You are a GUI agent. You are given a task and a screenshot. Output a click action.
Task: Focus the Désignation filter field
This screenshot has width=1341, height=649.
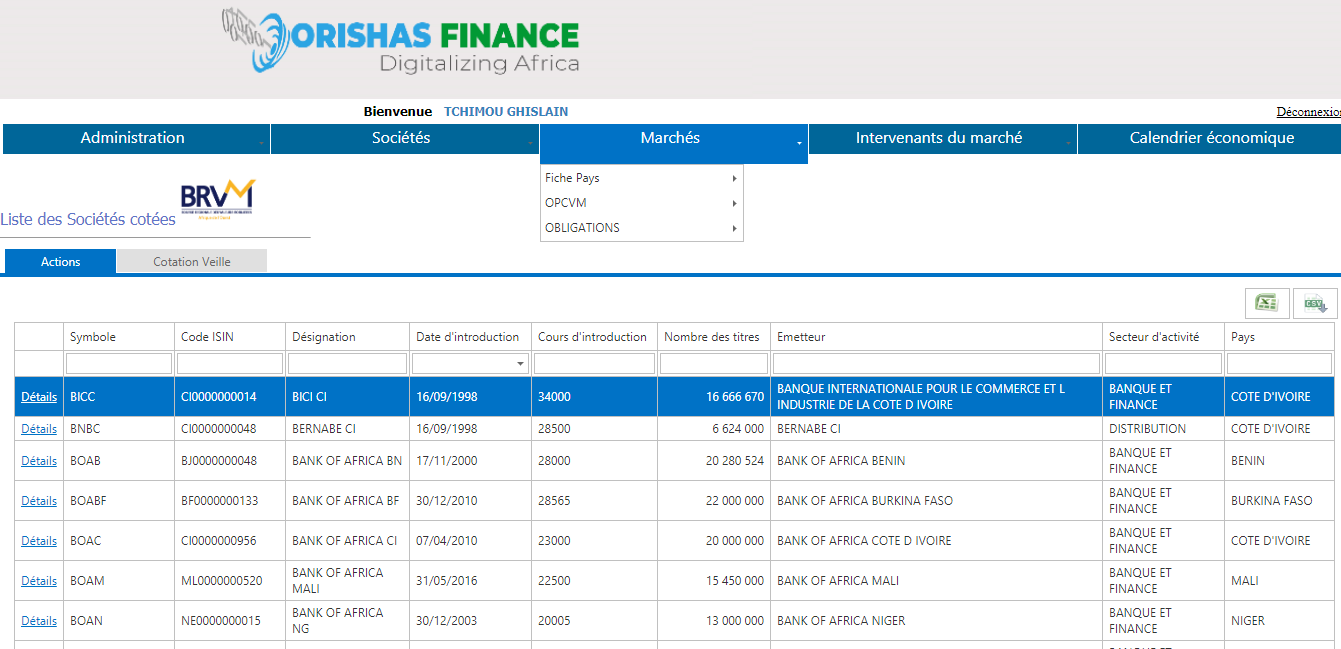tap(348, 364)
